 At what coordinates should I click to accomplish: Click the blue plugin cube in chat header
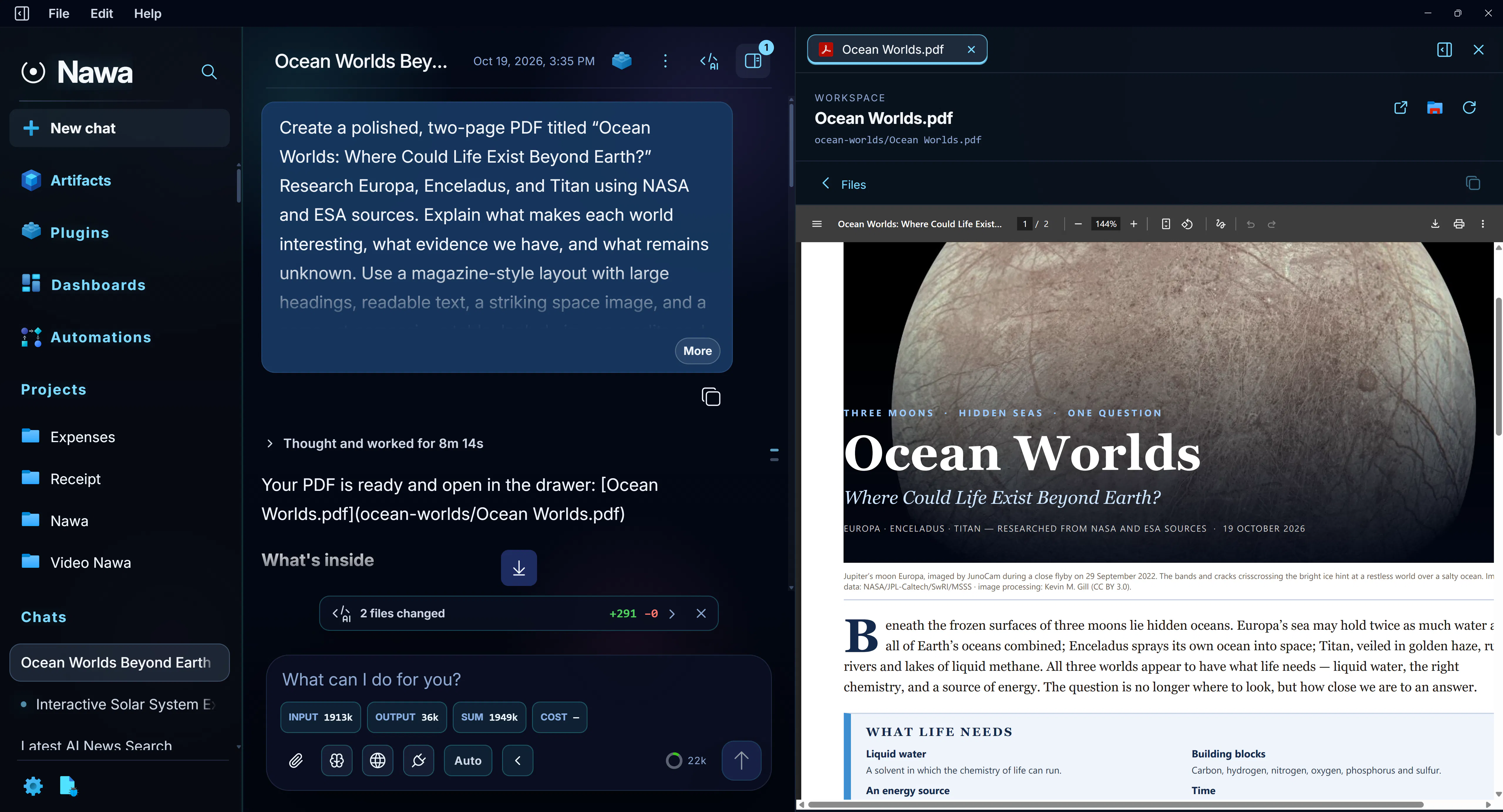coord(621,61)
